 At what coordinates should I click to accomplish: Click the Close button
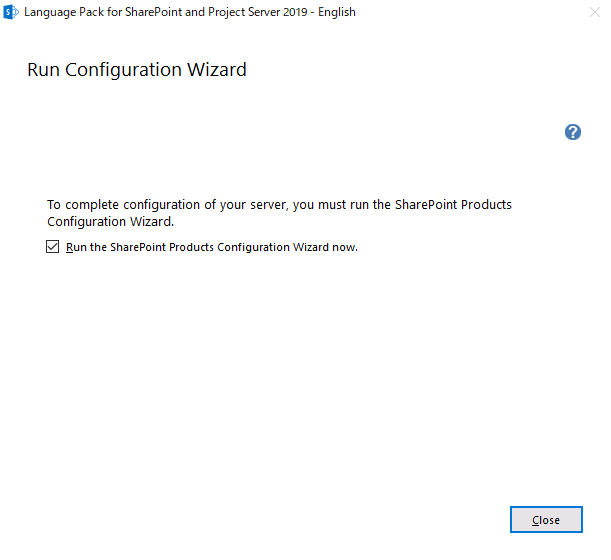click(546, 519)
